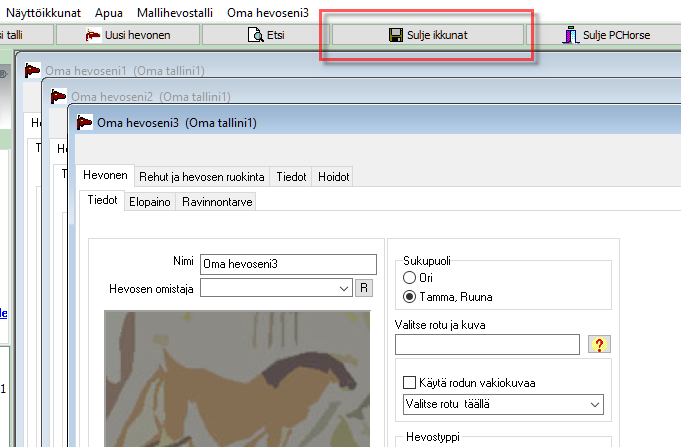681x447 pixels.
Task: Enable Käytä rodun vakiokuvaa checkbox
Action: coord(408,383)
